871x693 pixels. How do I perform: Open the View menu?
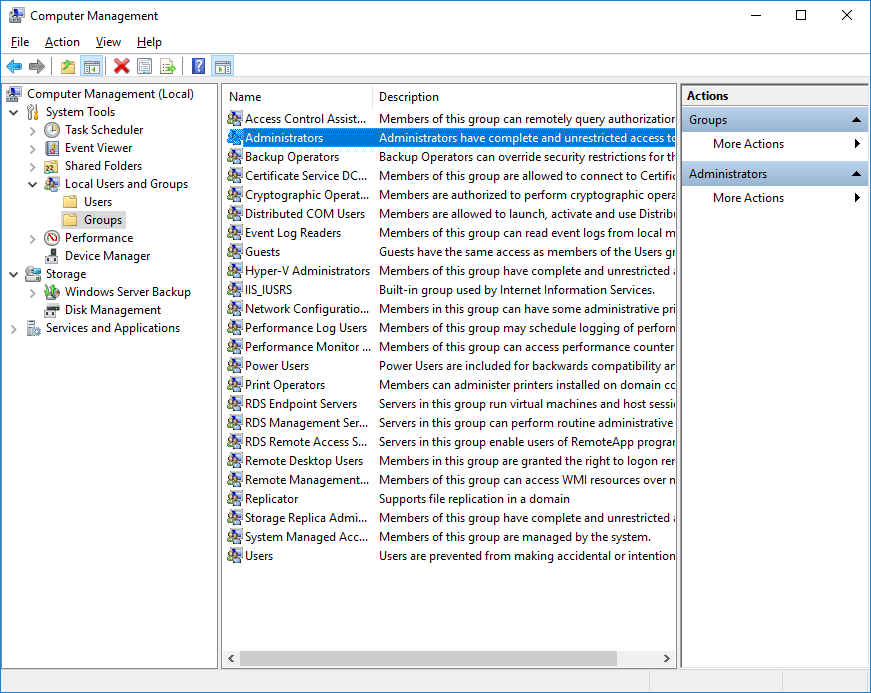click(108, 42)
